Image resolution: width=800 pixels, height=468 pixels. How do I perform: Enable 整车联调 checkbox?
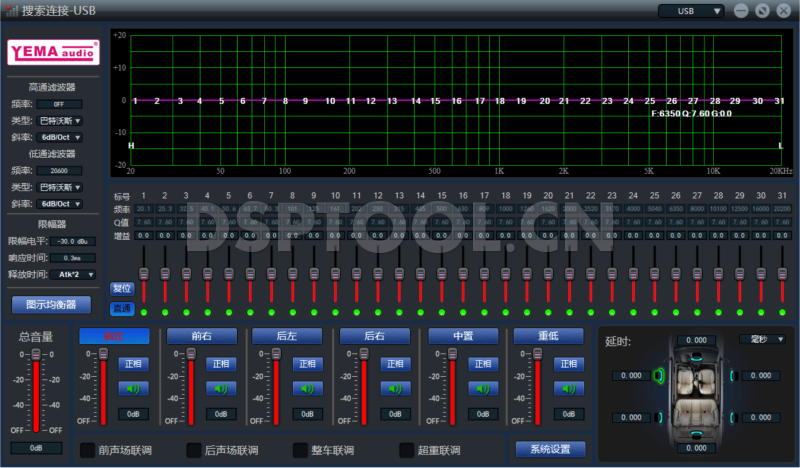301,450
